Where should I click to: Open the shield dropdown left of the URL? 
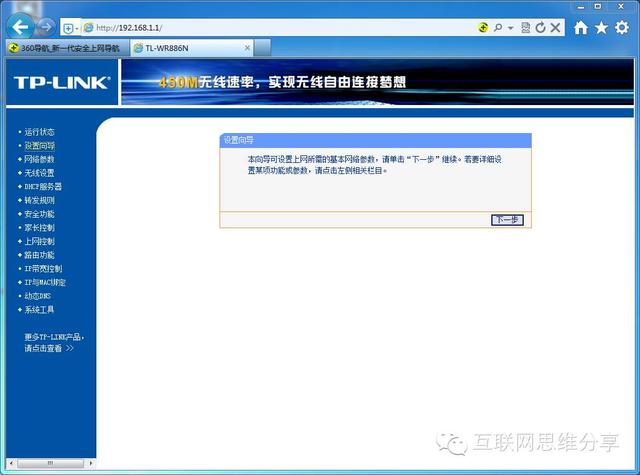(x=71, y=28)
